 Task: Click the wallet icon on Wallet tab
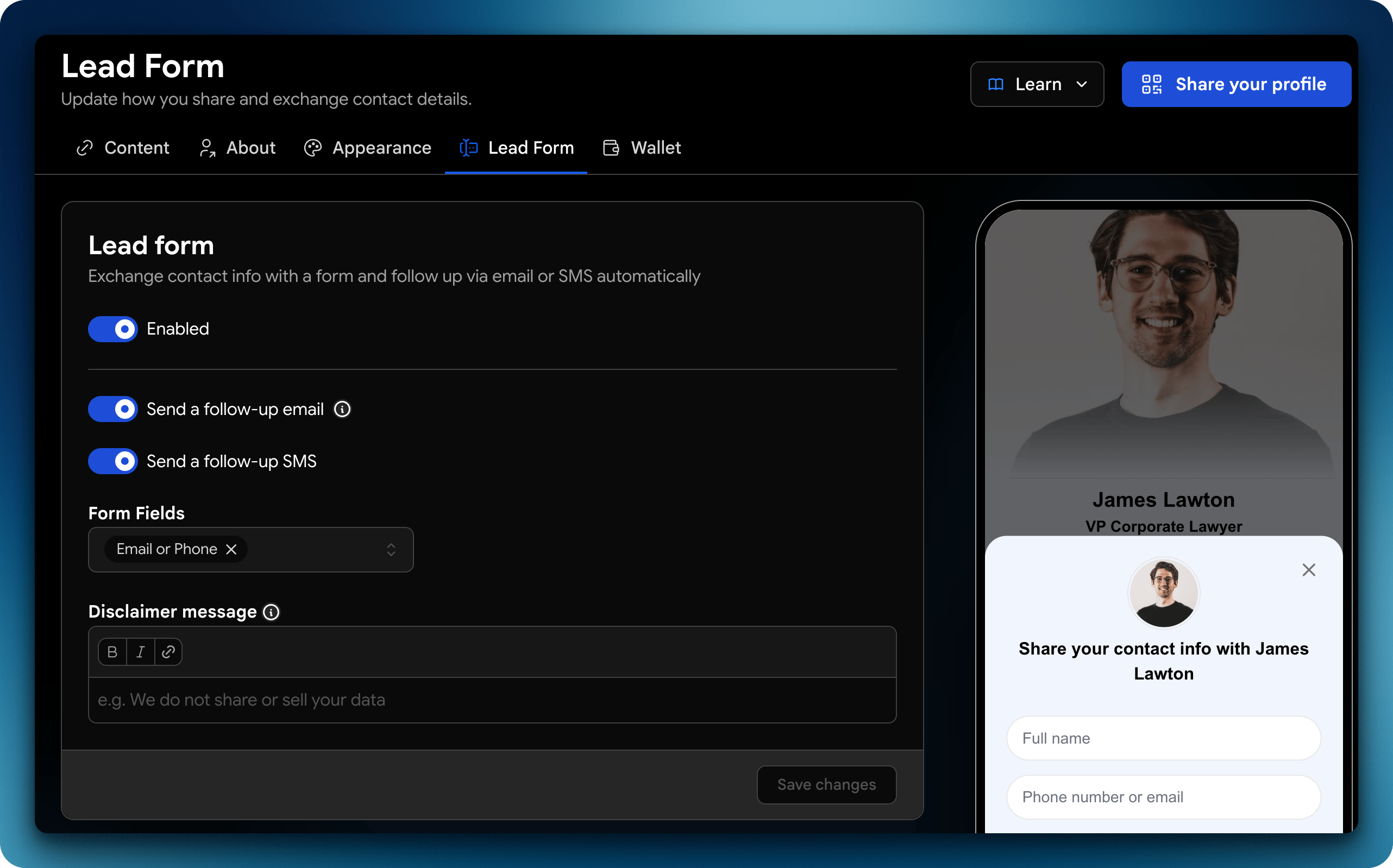click(611, 148)
